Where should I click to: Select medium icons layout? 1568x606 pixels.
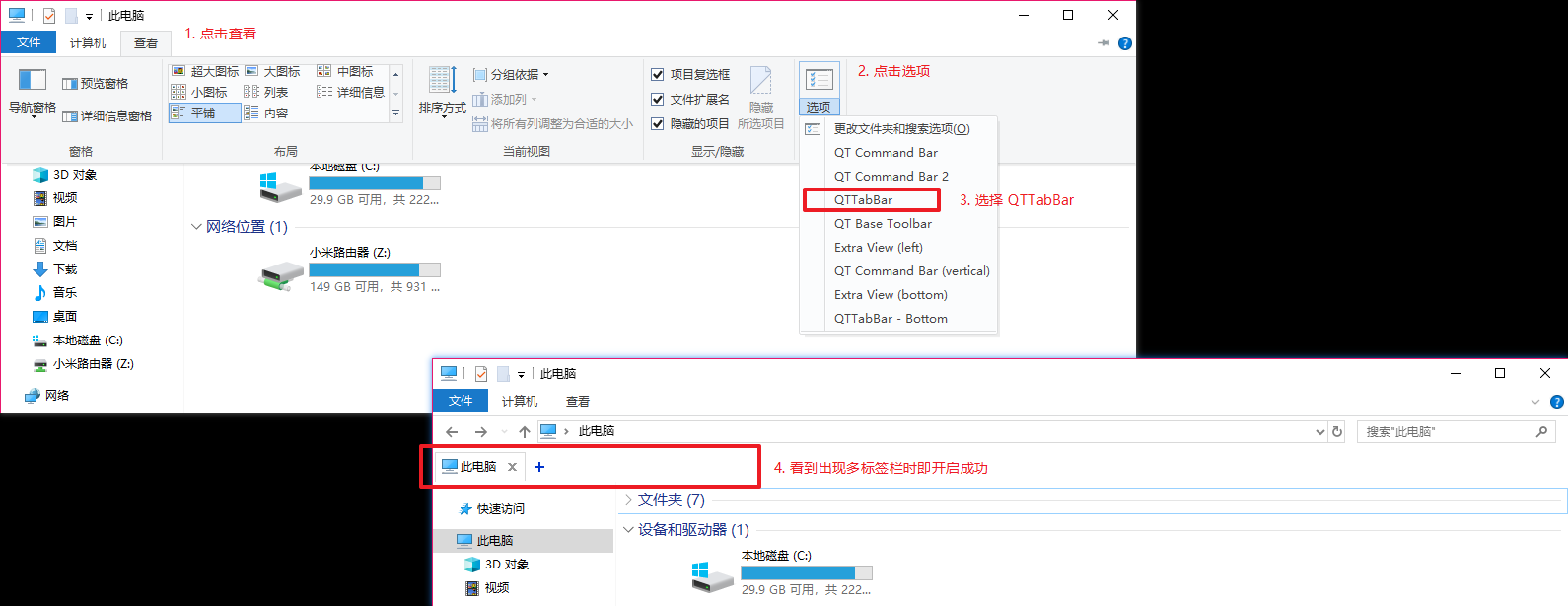(x=345, y=72)
